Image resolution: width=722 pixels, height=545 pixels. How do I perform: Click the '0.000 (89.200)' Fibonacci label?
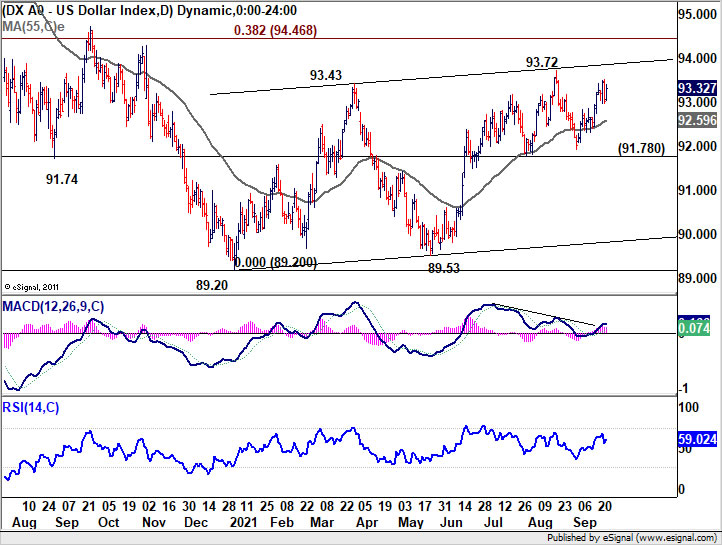tap(275, 262)
